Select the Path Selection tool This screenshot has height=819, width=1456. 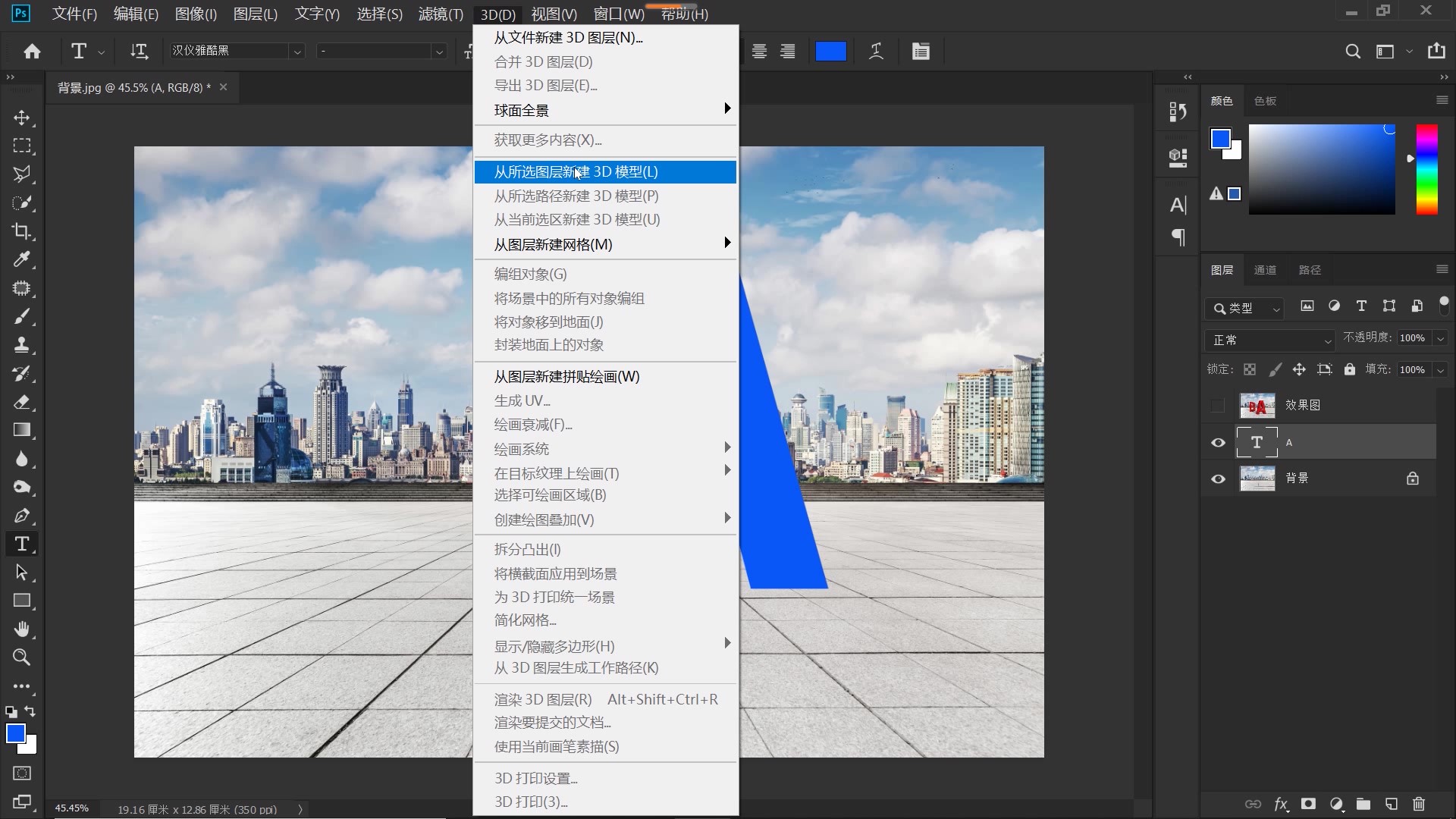pos(22,573)
